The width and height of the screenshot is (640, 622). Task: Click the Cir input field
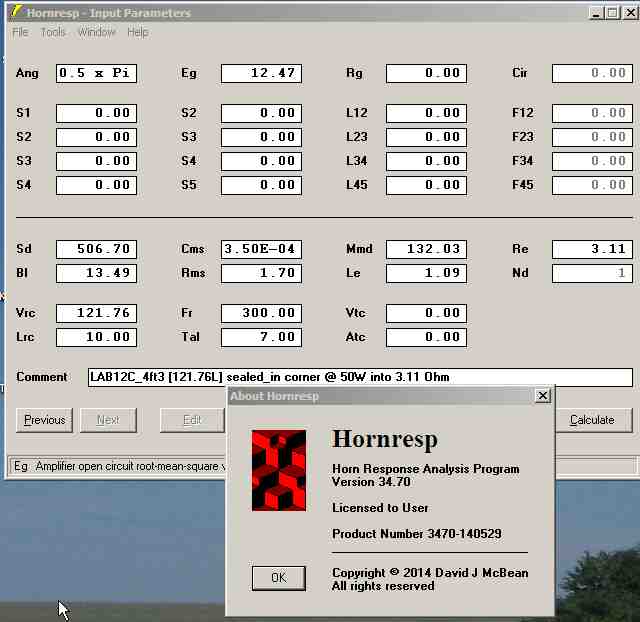592,73
